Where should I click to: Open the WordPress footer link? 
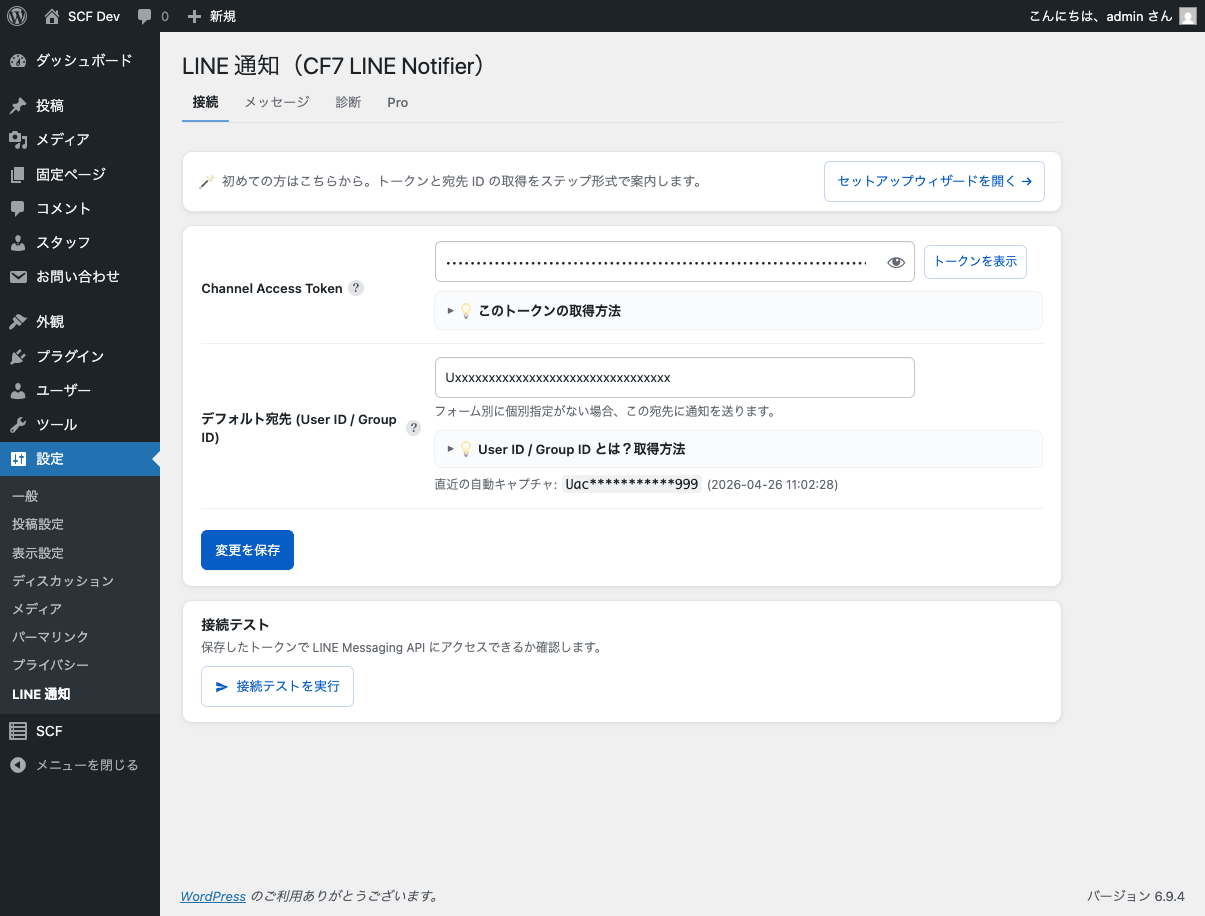tap(213, 896)
